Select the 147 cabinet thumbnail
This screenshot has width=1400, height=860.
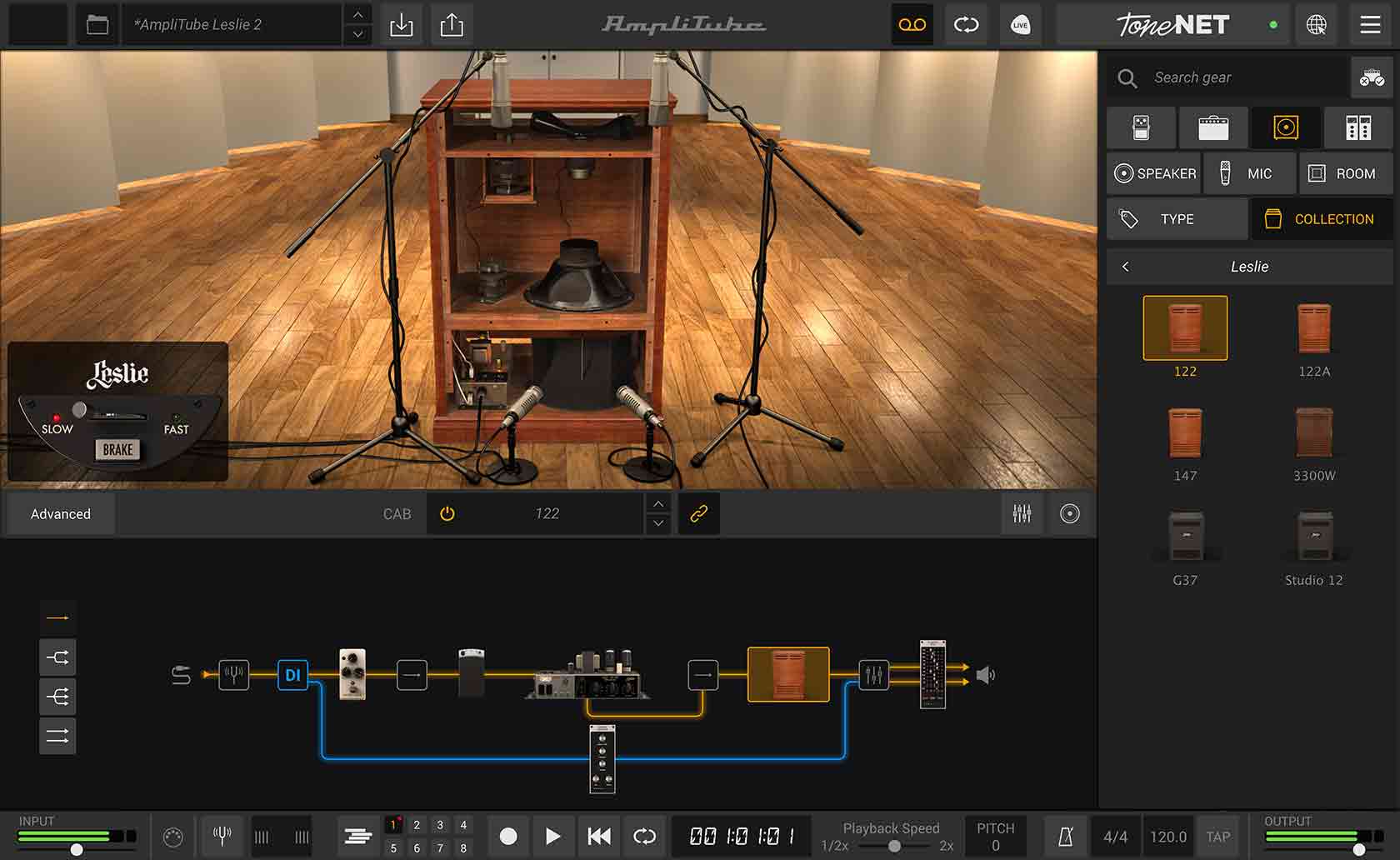point(1185,432)
